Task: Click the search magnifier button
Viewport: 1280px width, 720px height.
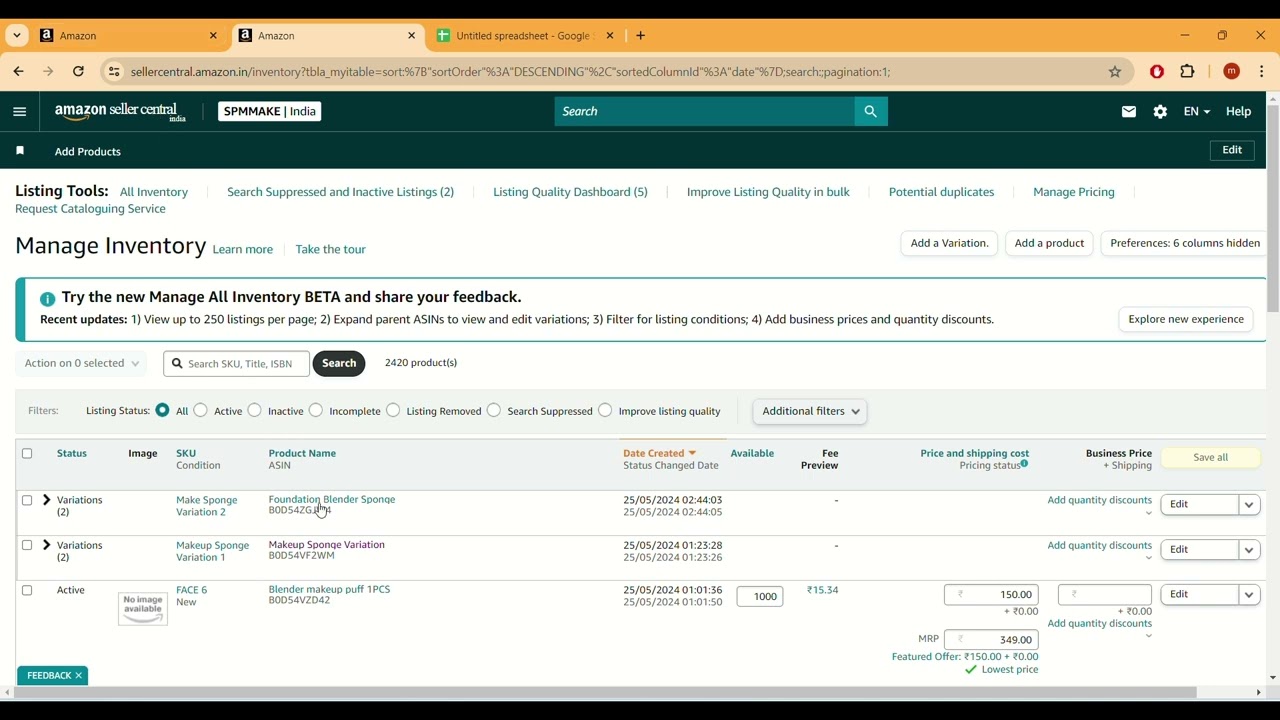Action: click(871, 112)
